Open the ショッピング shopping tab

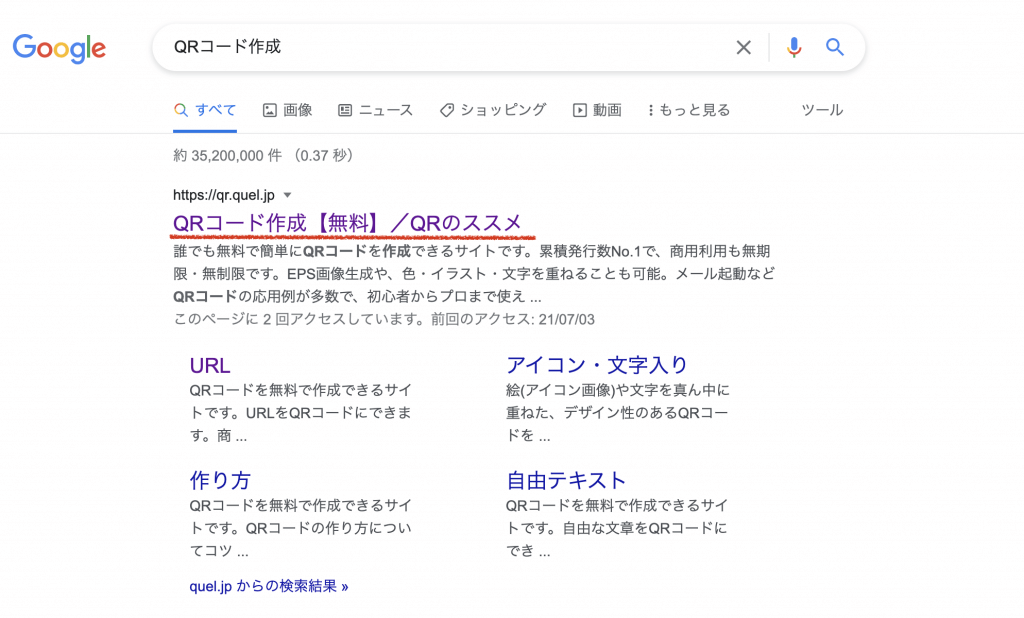point(493,110)
